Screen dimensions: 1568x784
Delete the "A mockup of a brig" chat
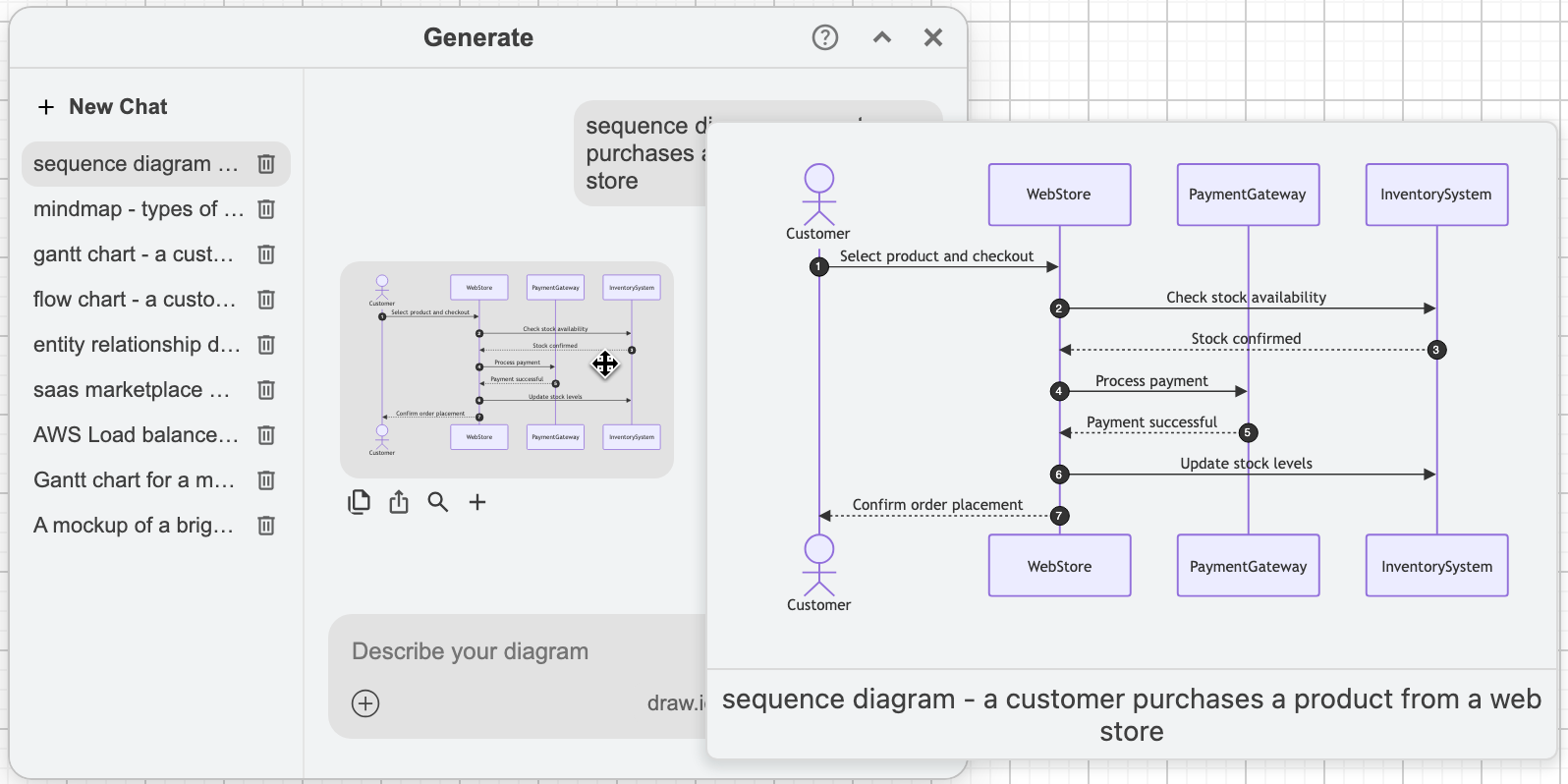265,526
